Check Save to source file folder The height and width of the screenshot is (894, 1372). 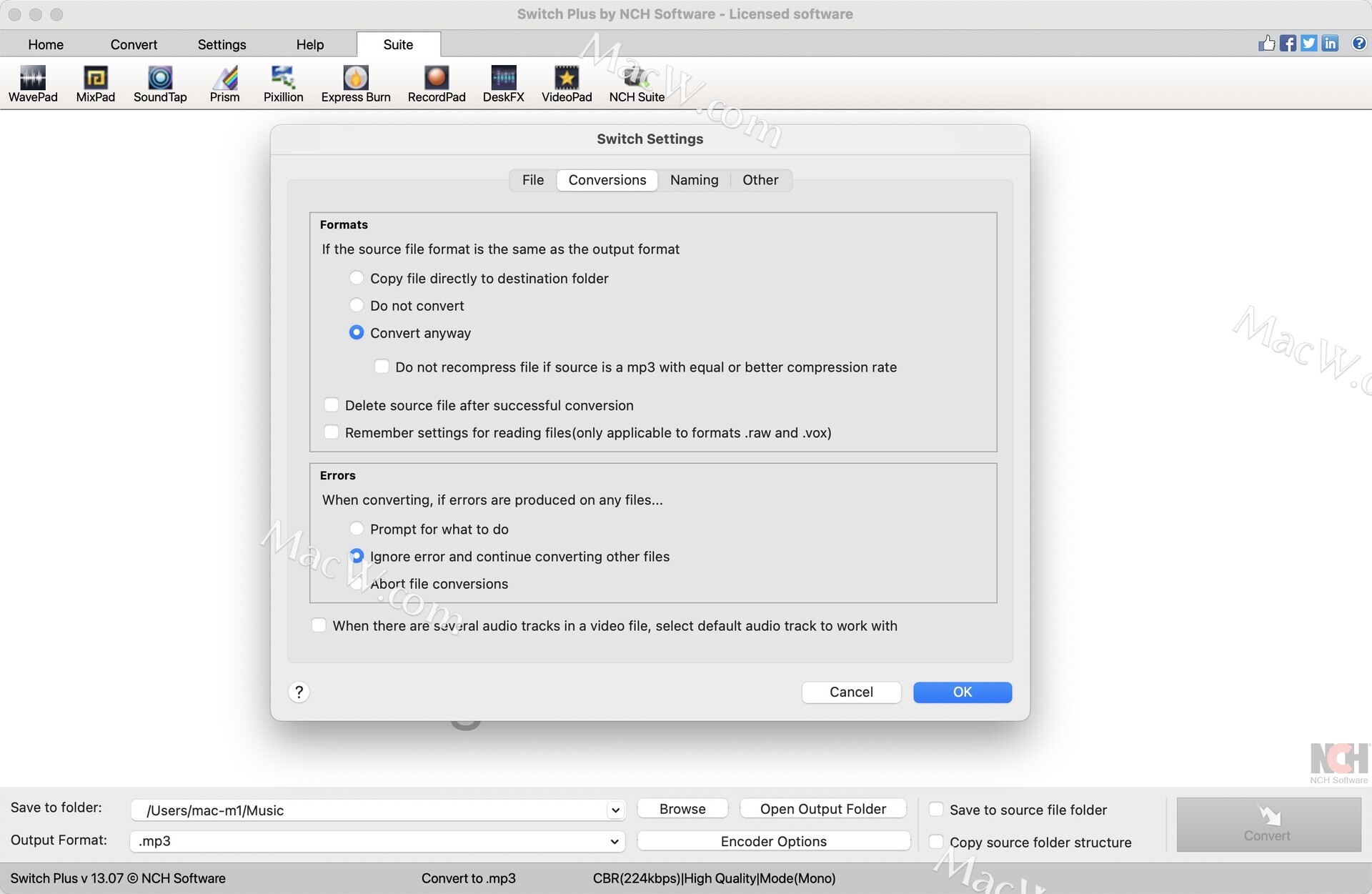pos(936,810)
